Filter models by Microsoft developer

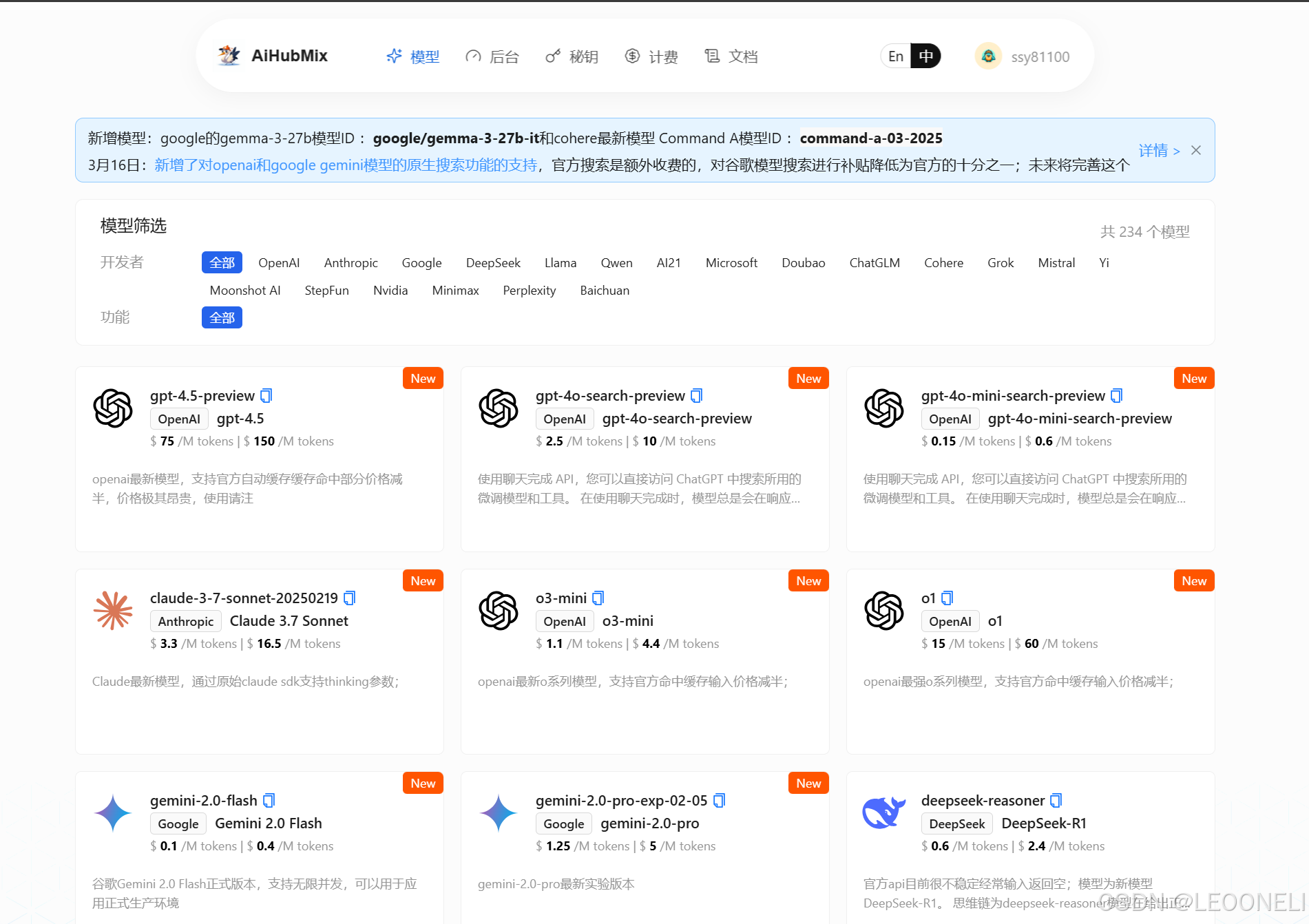(731, 262)
